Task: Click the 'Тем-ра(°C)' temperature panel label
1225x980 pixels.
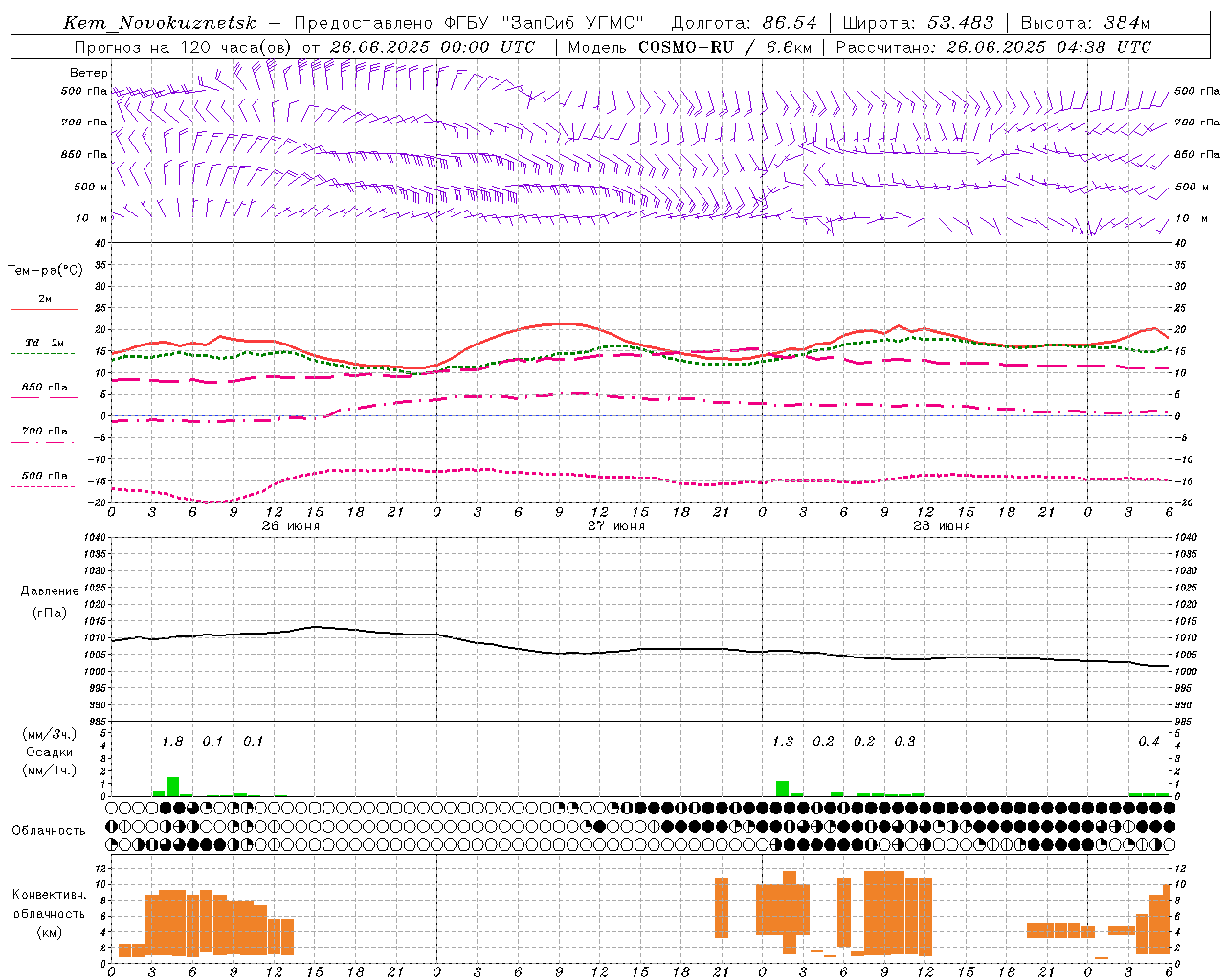Action: (x=45, y=271)
